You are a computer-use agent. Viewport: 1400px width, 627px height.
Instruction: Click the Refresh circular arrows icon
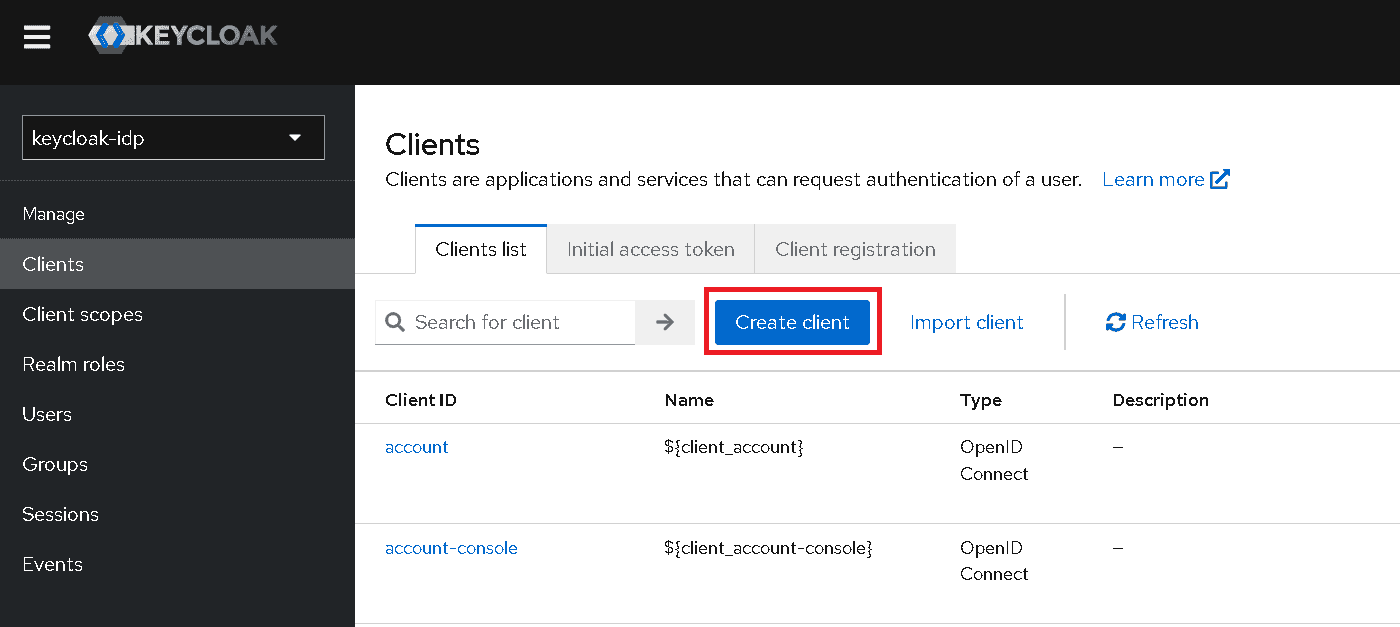pos(1115,322)
